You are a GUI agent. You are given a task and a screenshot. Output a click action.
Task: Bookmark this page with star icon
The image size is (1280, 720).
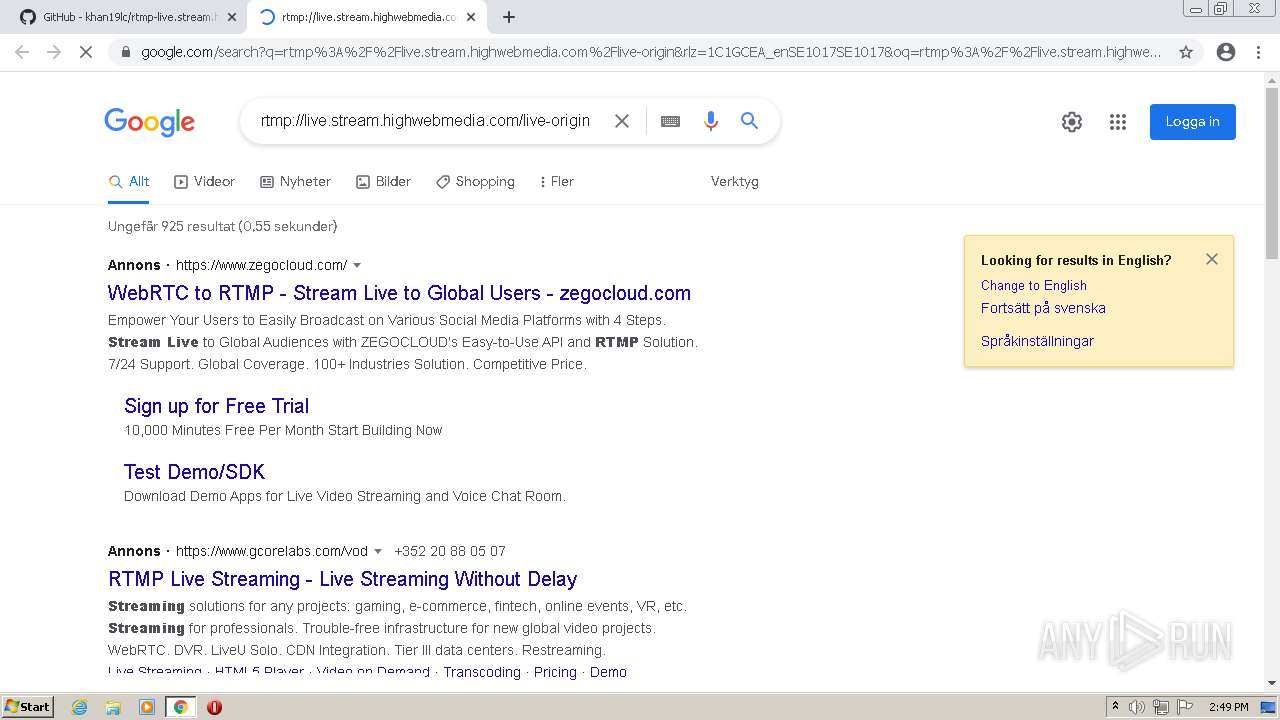pos(1186,52)
